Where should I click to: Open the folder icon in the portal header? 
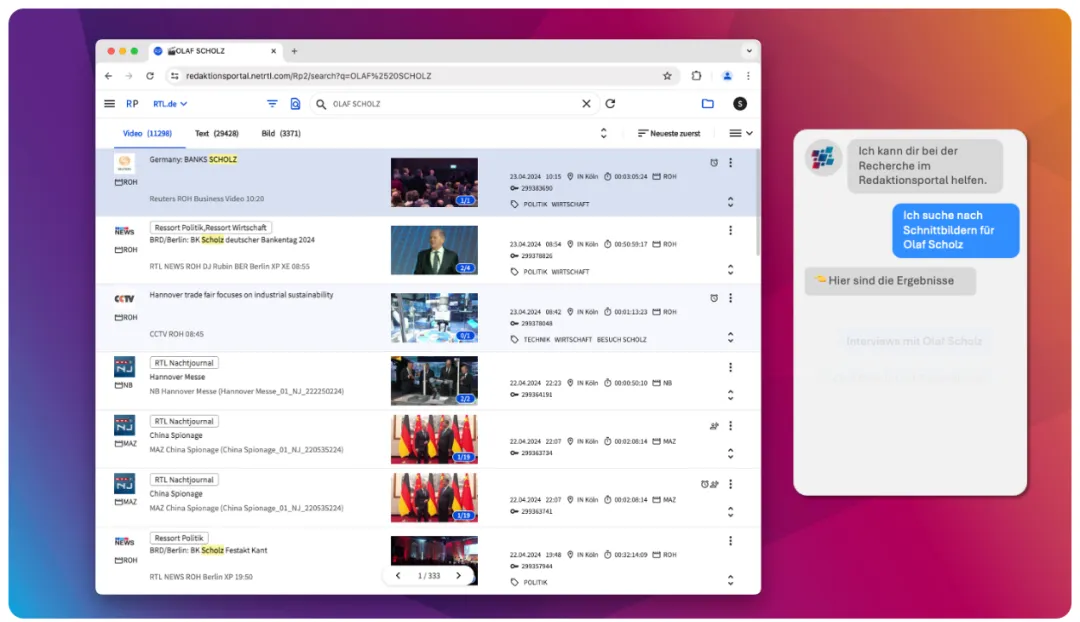[x=707, y=104]
